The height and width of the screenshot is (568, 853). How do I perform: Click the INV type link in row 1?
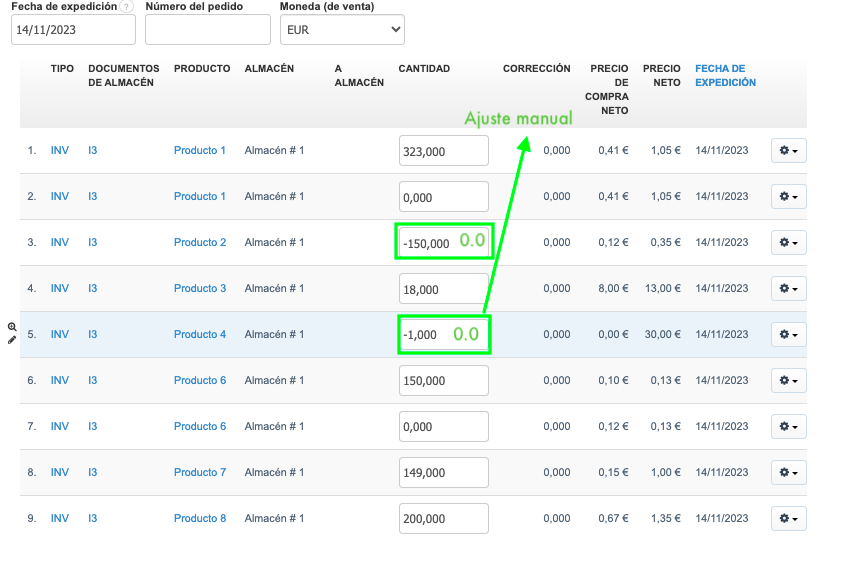pos(60,151)
